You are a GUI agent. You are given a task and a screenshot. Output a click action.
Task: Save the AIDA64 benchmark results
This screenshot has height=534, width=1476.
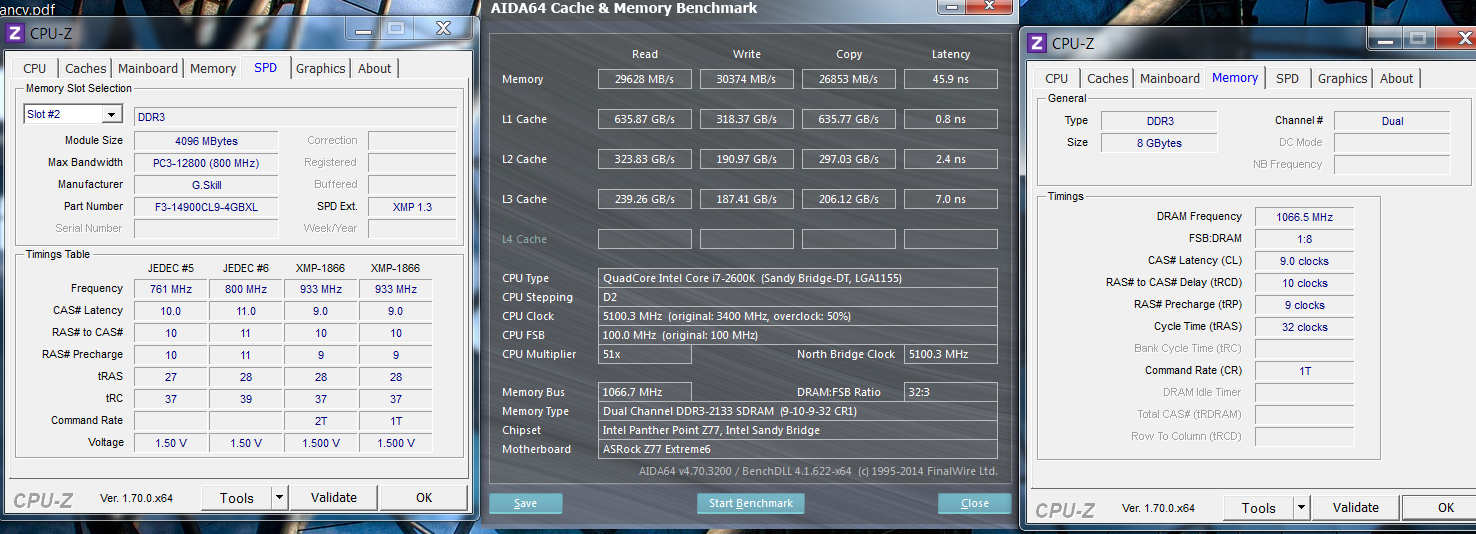[526, 503]
